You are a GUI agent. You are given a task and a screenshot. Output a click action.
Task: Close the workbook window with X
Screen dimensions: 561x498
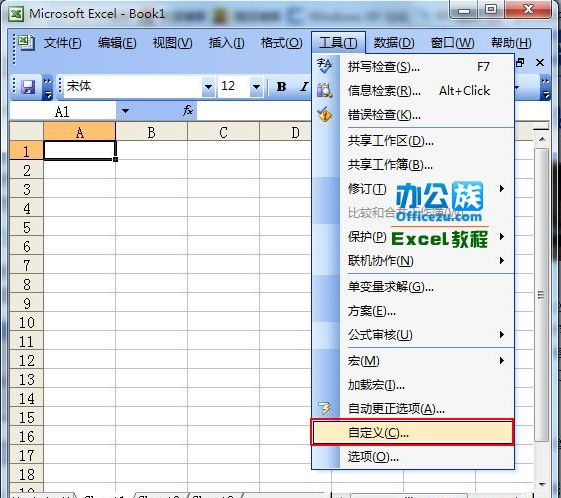tap(540, 63)
